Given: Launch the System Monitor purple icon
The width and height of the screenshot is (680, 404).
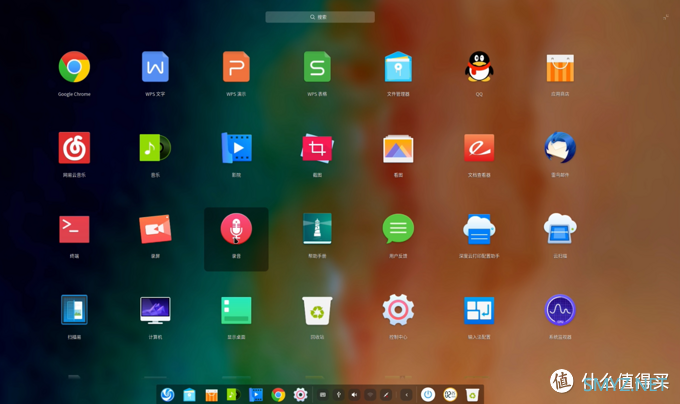Looking at the screenshot, I should tap(560, 310).
